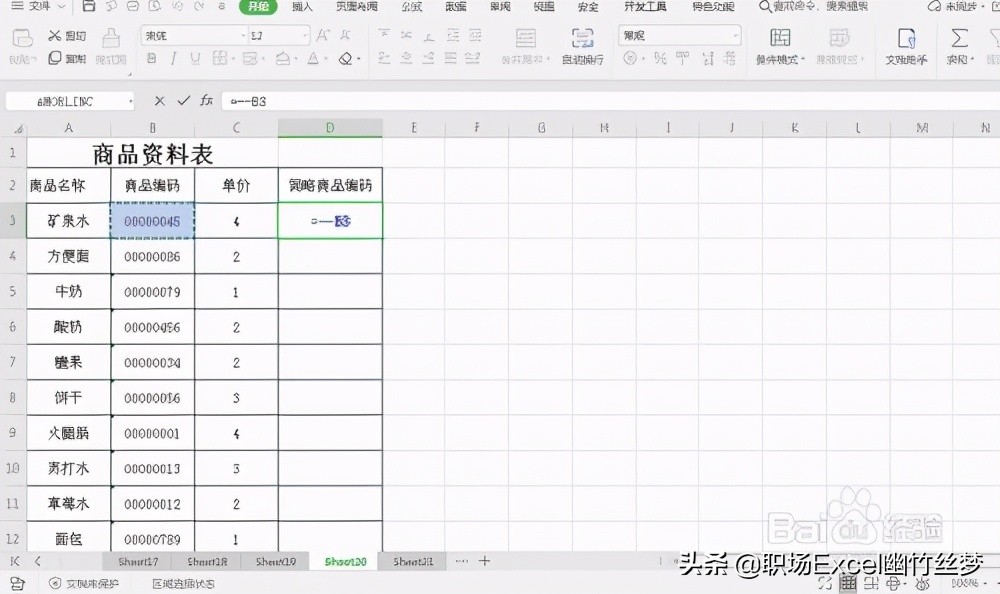
Task: Click the Paste icon
Action: [x=22, y=38]
